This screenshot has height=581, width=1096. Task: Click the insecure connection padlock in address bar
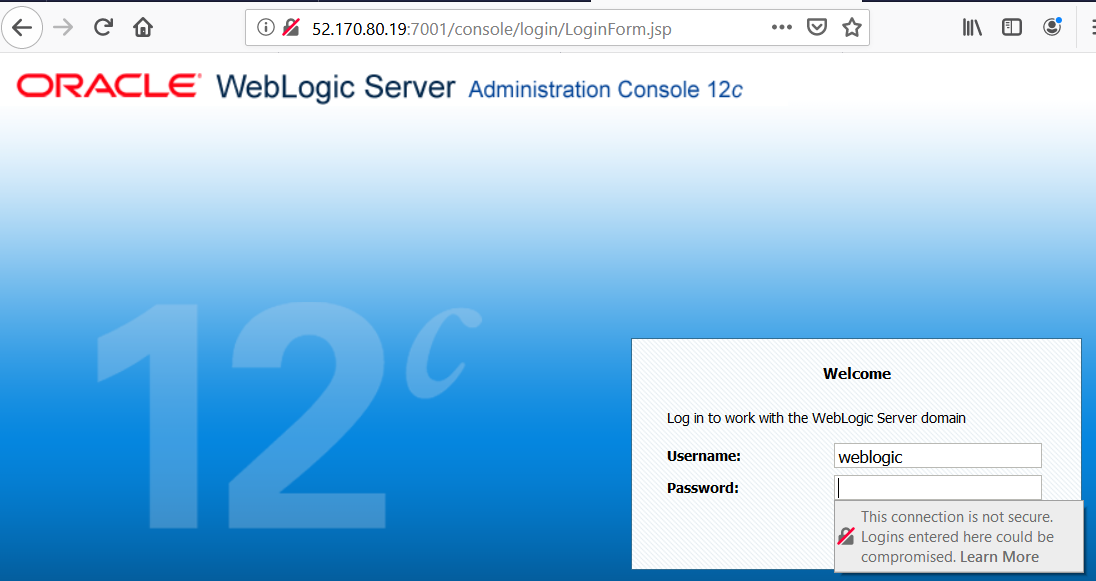291,28
